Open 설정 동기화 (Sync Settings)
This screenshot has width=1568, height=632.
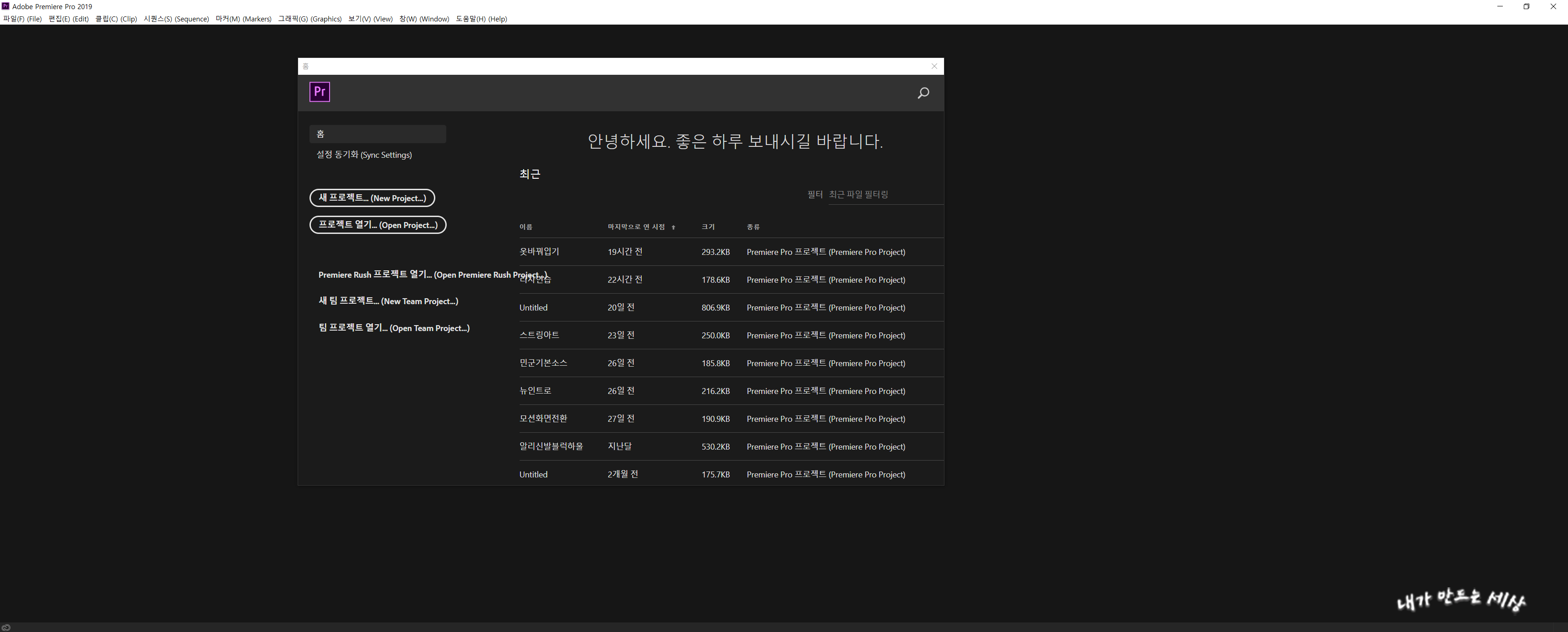tap(363, 155)
